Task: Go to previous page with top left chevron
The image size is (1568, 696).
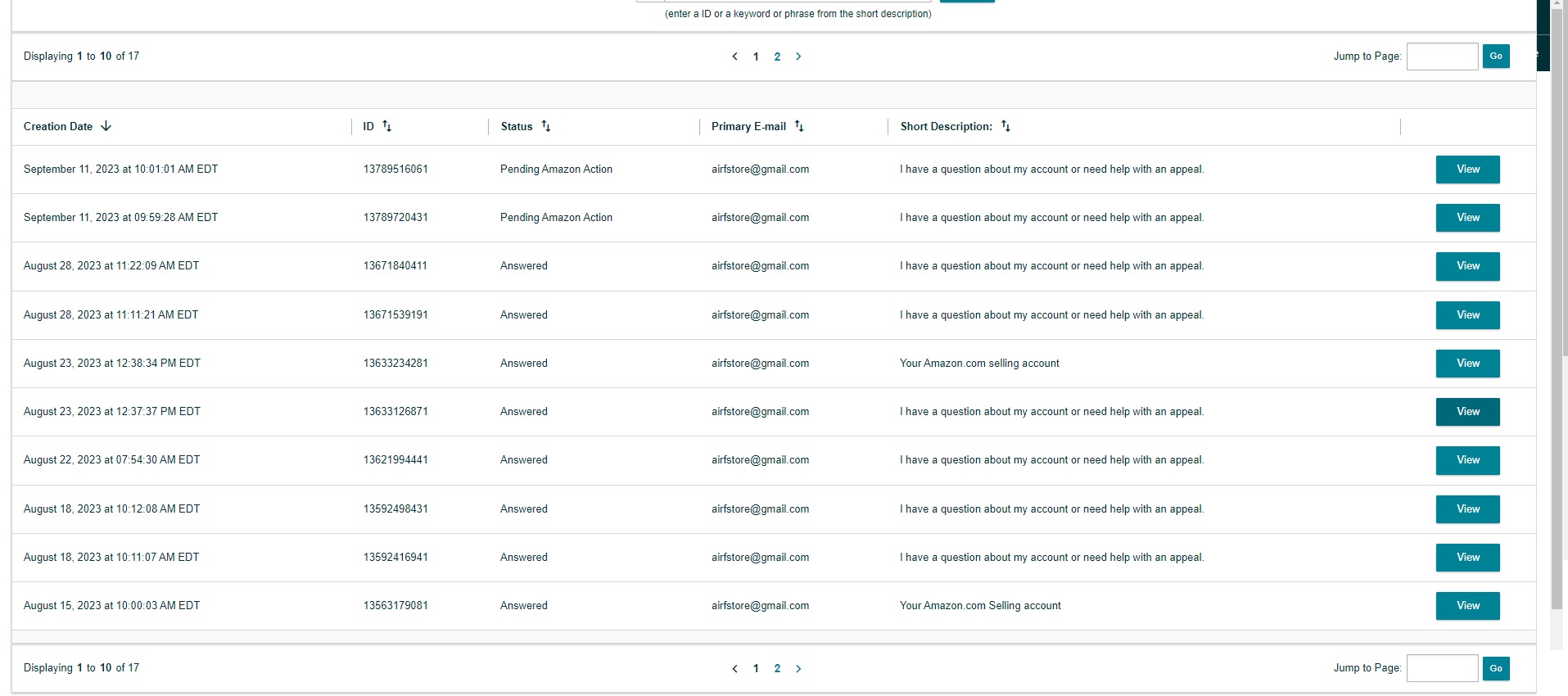Action: click(734, 56)
